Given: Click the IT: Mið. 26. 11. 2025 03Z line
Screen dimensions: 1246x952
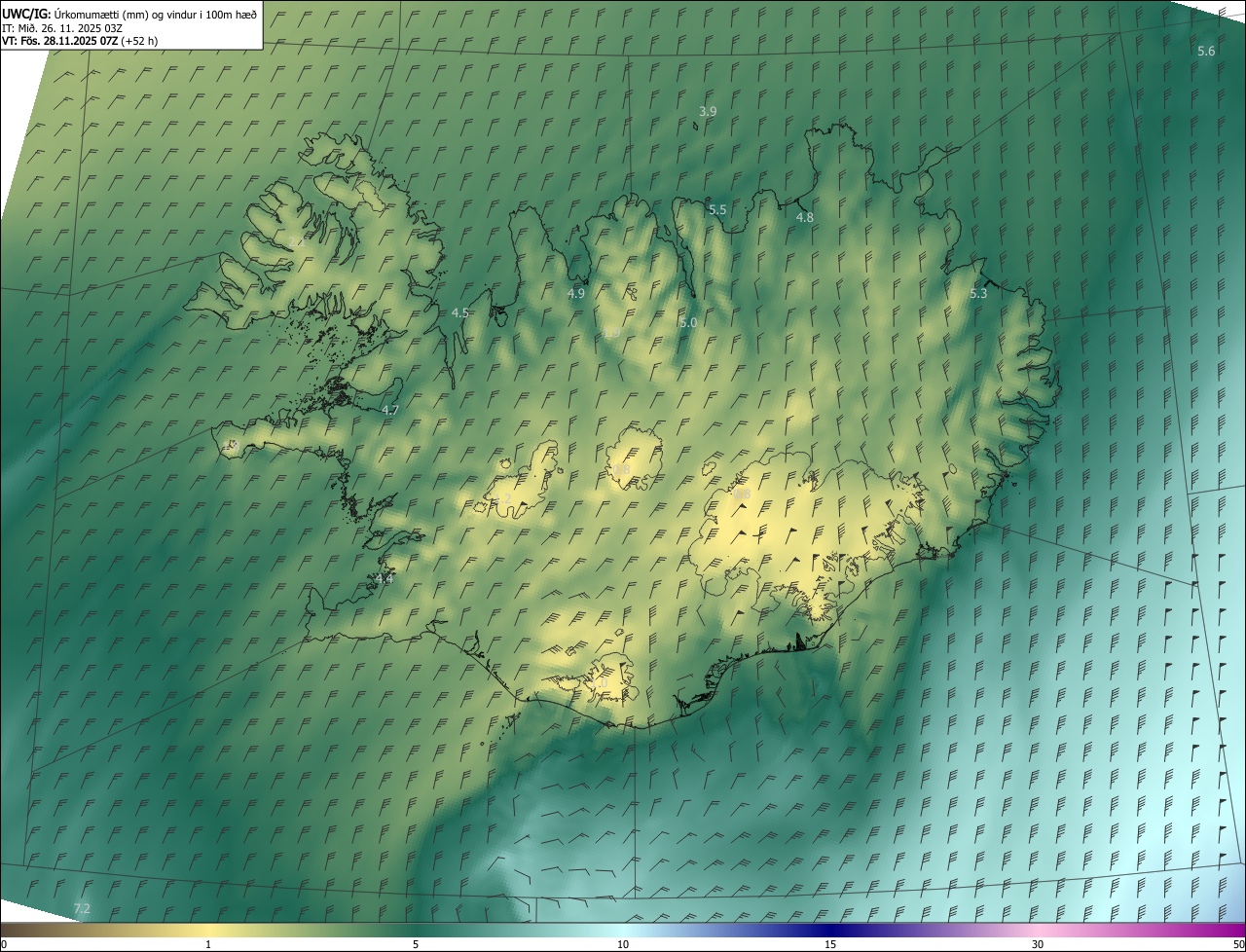Looking at the screenshot, I should pos(61,27).
